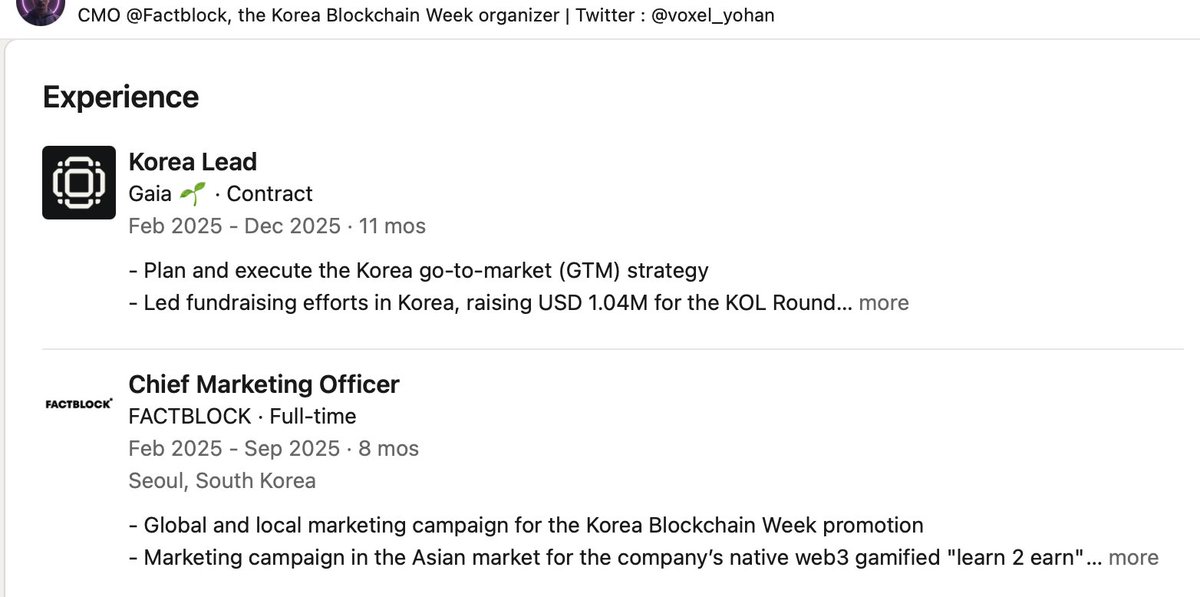Expand the Korea Lead description with "more"
The image size is (1200, 597).
(x=883, y=303)
